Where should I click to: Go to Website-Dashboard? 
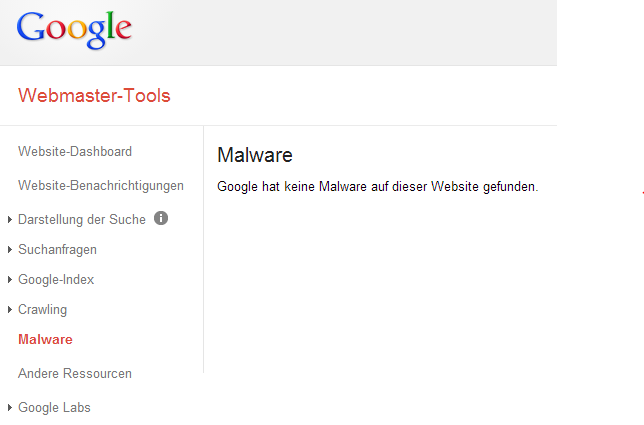(x=75, y=152)
